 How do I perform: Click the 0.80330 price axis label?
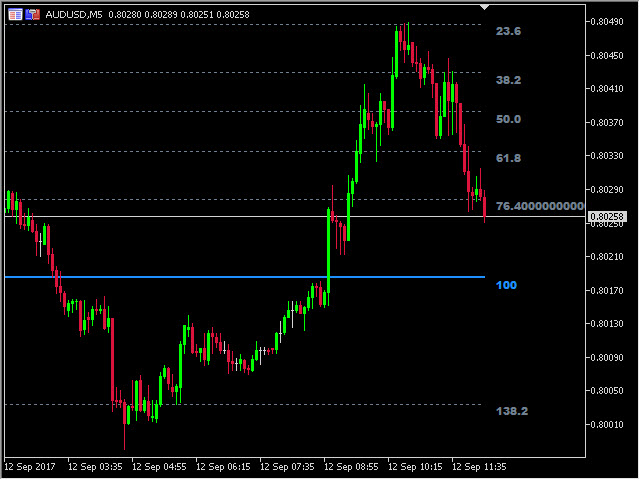[607, 156]
